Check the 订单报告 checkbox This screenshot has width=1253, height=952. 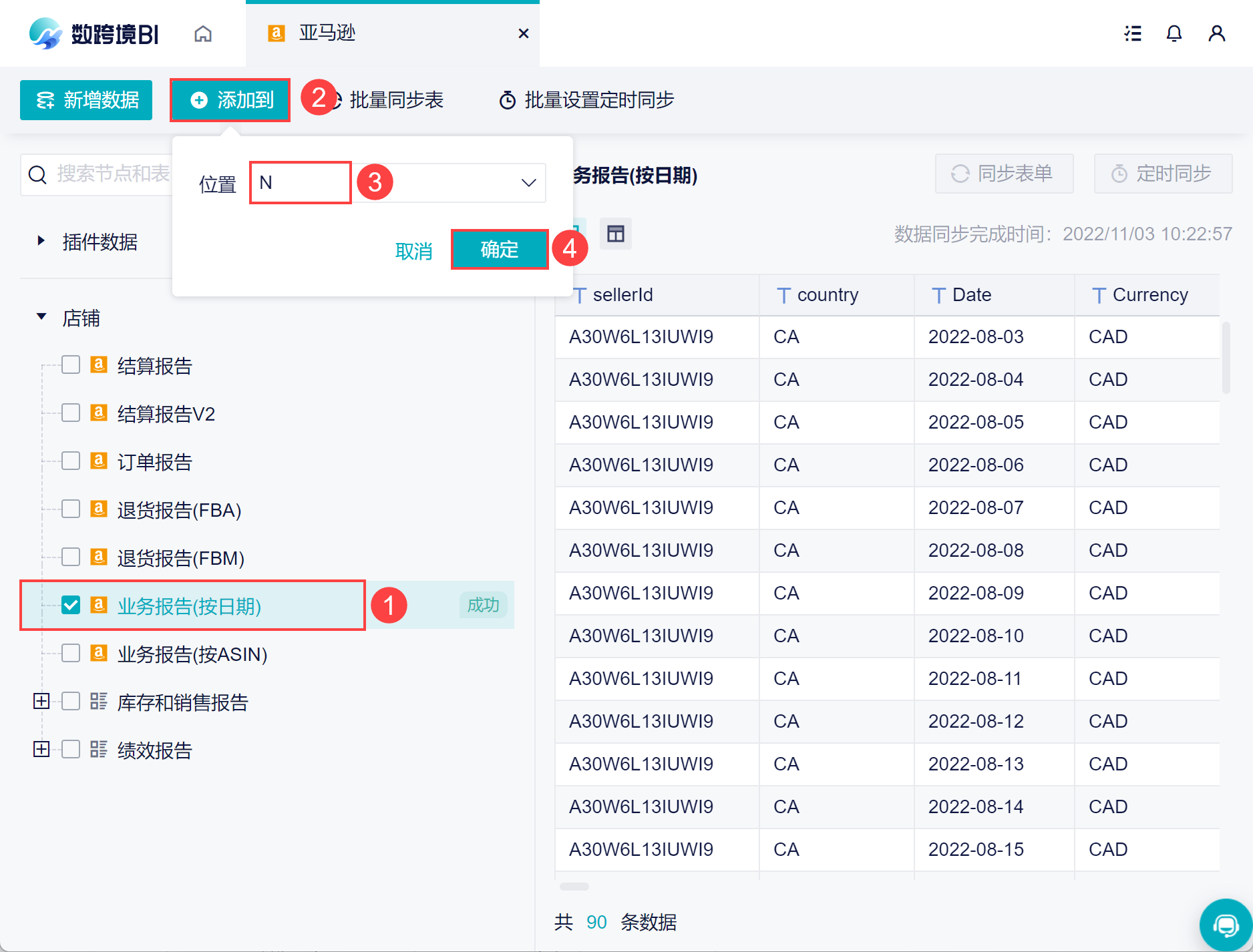(71, 461)
